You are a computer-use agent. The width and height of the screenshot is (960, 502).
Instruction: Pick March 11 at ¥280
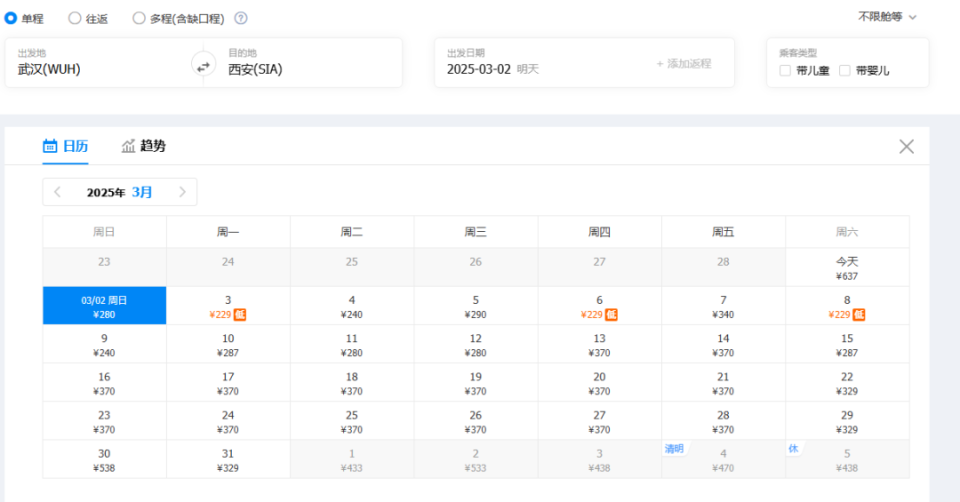click(x=352, y=344)
